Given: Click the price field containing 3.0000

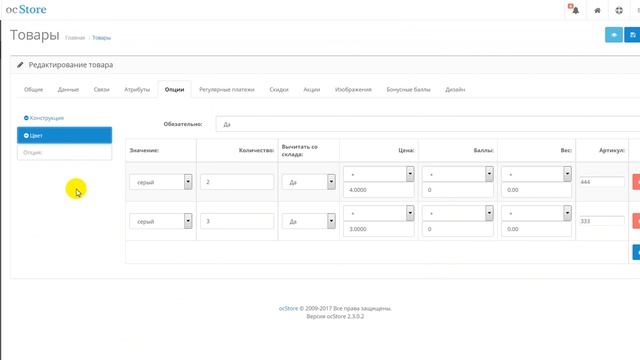Looking at the screenshot, I should (x=379, y=229).
